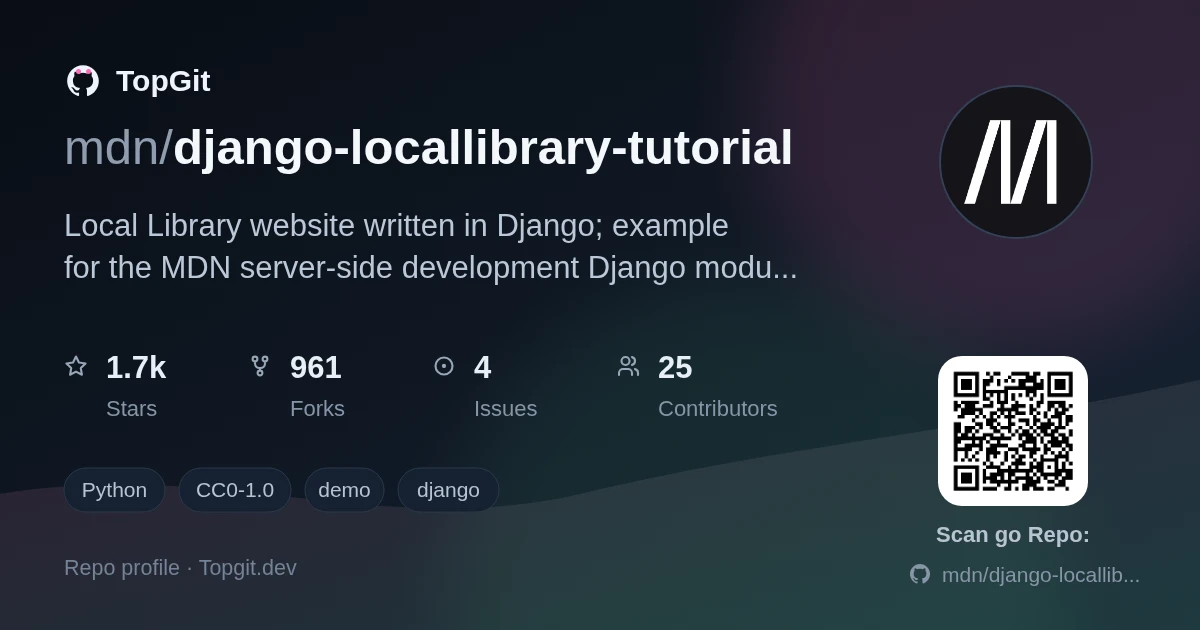Click the QR code image

click(x=1013, y=431)
